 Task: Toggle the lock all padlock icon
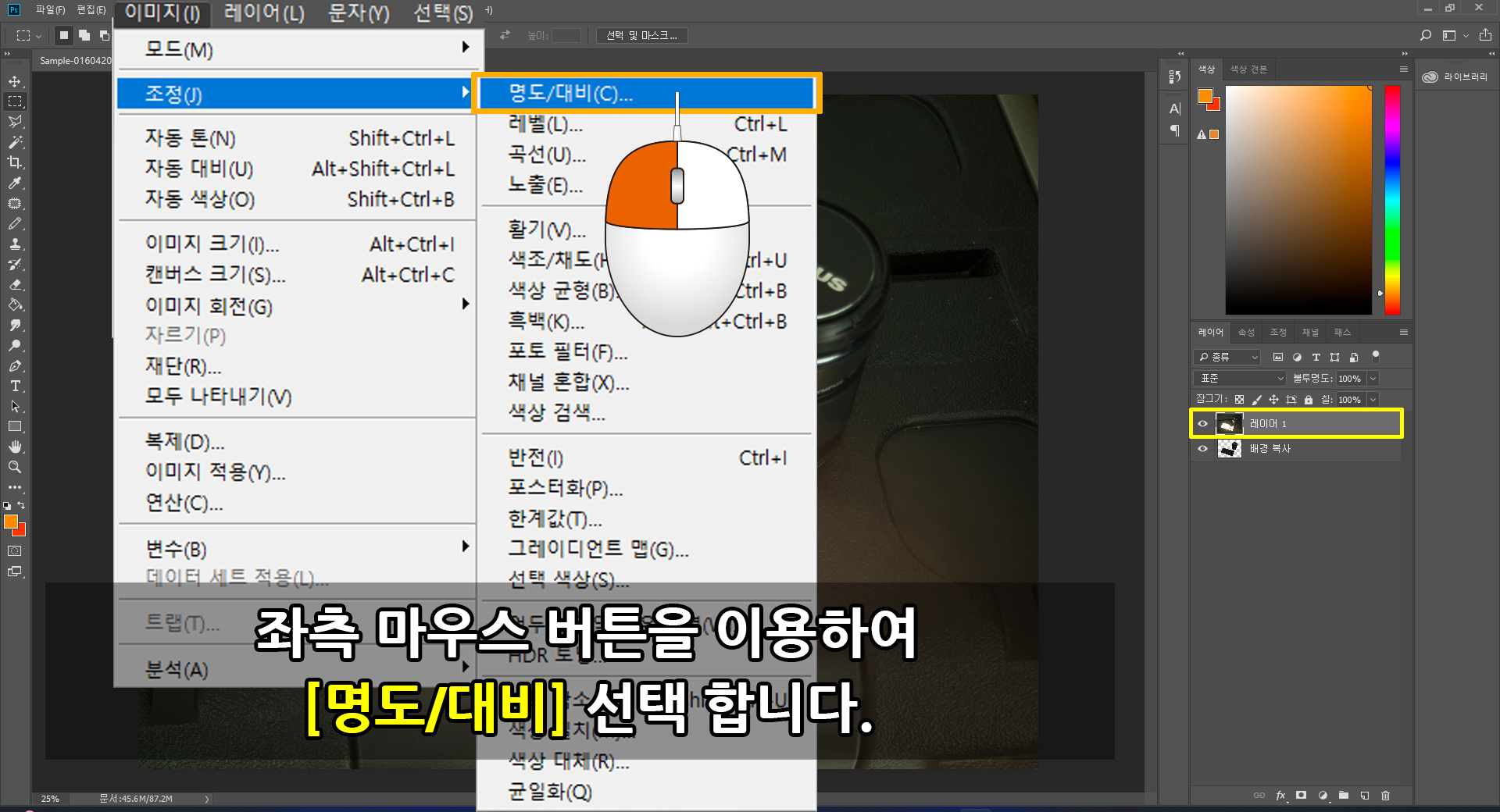click(1309, 400)
